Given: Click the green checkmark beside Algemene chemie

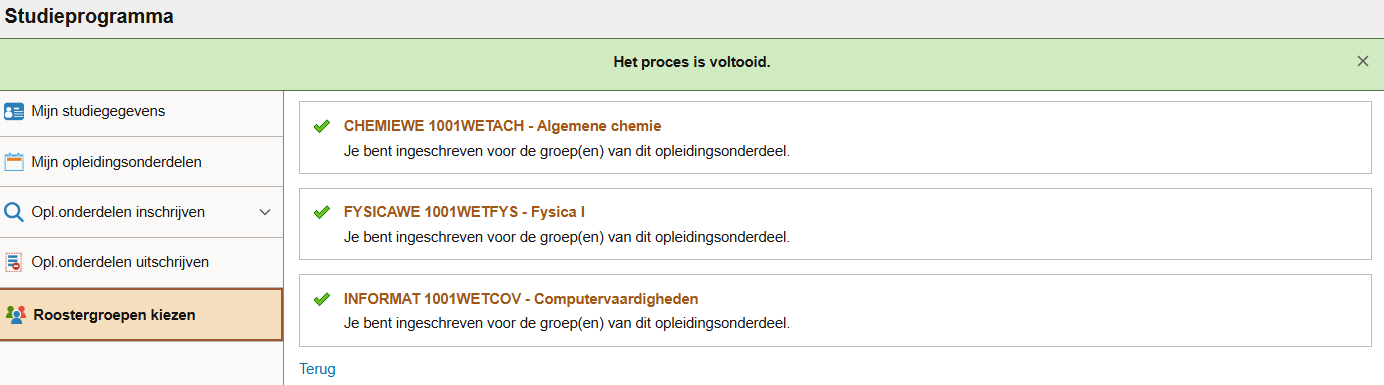Looking at the screenshot, I should 321,126.
